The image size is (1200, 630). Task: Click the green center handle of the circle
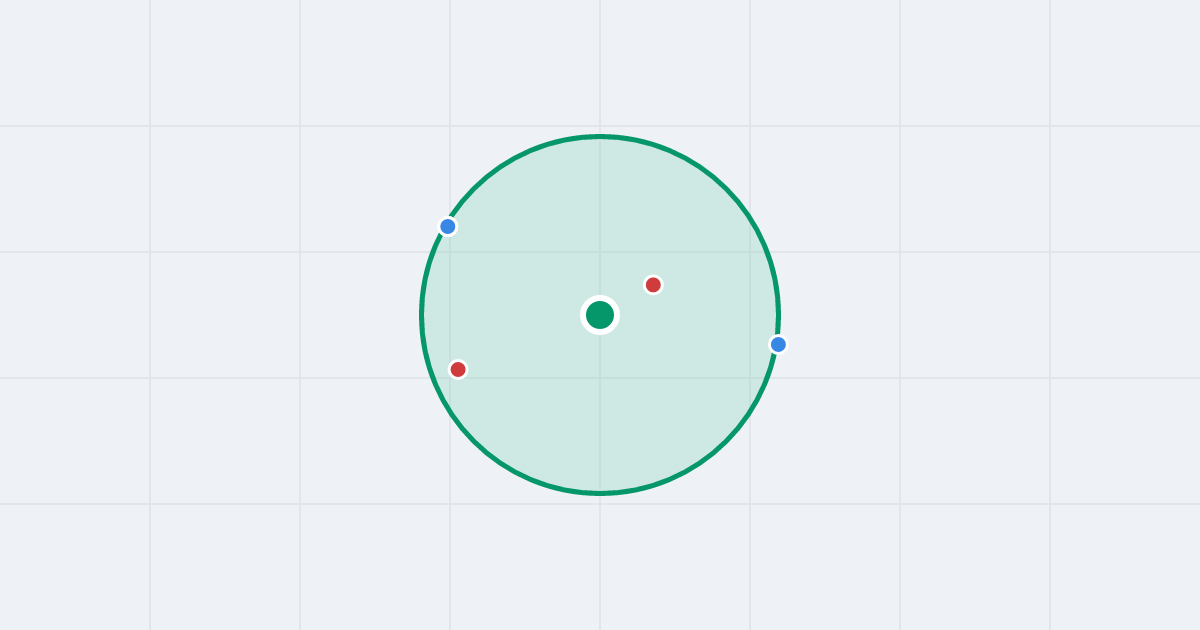[600, 315]
